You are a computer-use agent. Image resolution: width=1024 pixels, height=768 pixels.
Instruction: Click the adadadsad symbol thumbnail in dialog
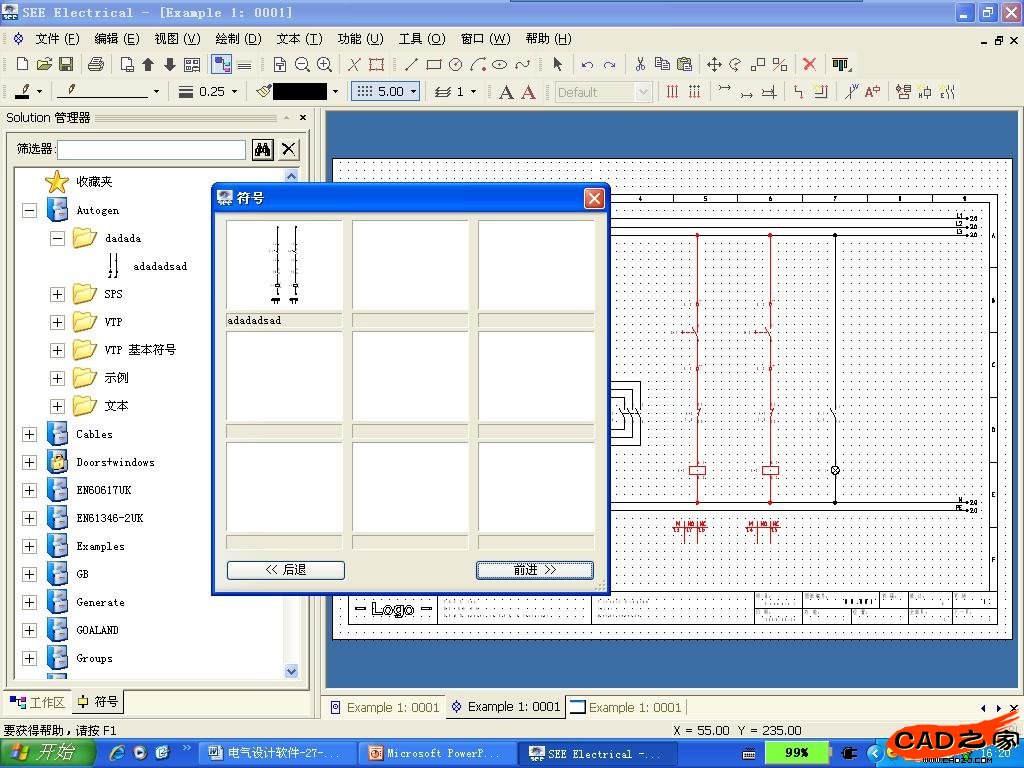pos(284,265)
